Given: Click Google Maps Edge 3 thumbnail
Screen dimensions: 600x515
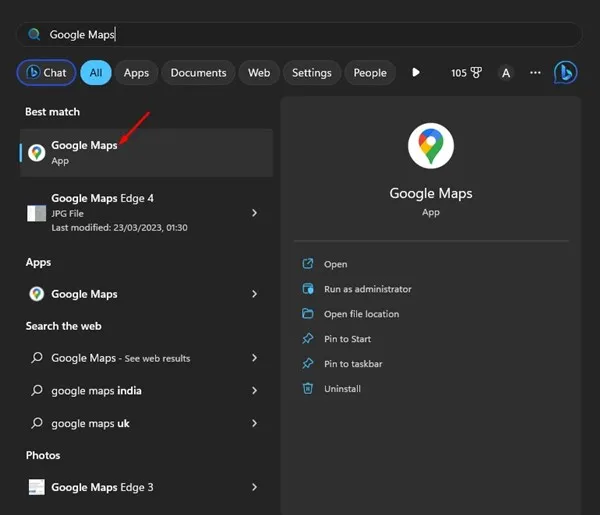Looking at the screenshot, I should 37,487.
